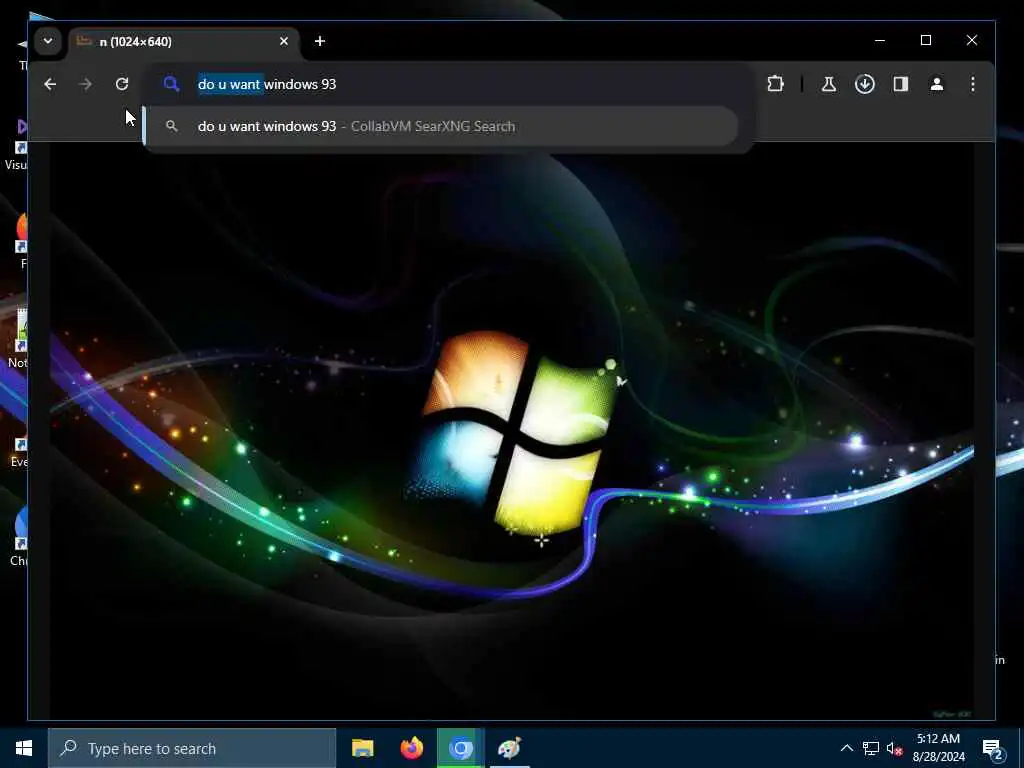Open the Extensions puzzle-piece icon

pyautogui.click(x=775, y=84)
